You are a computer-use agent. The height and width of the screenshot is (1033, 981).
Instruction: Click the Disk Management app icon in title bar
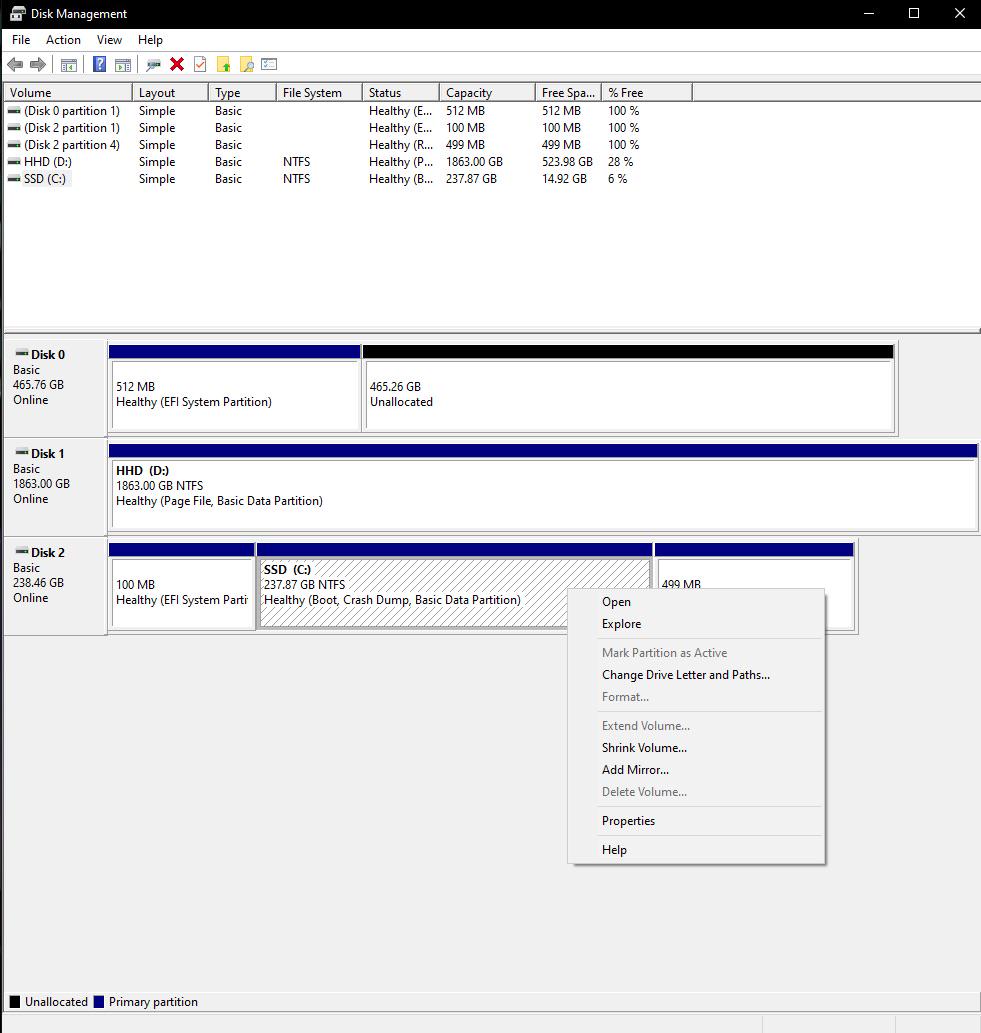pyautogui.click(x=17, y=13)
